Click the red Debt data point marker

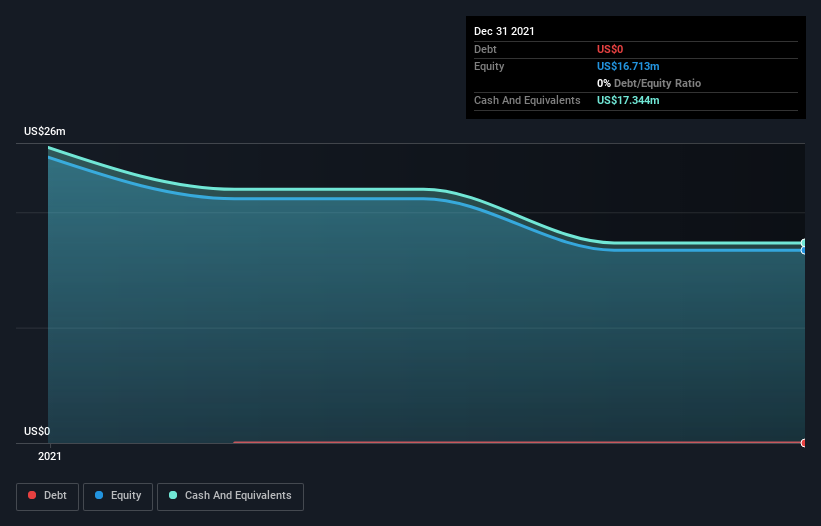tap(804, 443)
